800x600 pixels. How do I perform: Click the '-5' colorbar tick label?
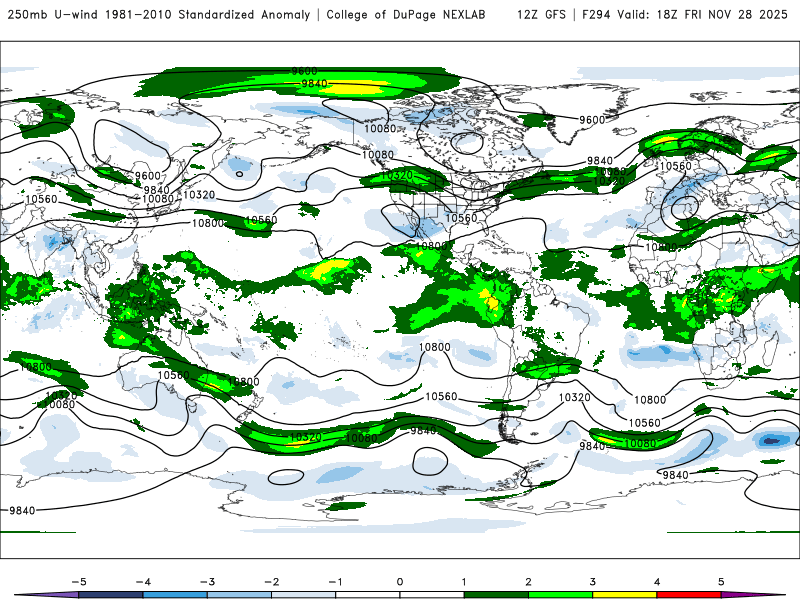(x=79, y=582)
